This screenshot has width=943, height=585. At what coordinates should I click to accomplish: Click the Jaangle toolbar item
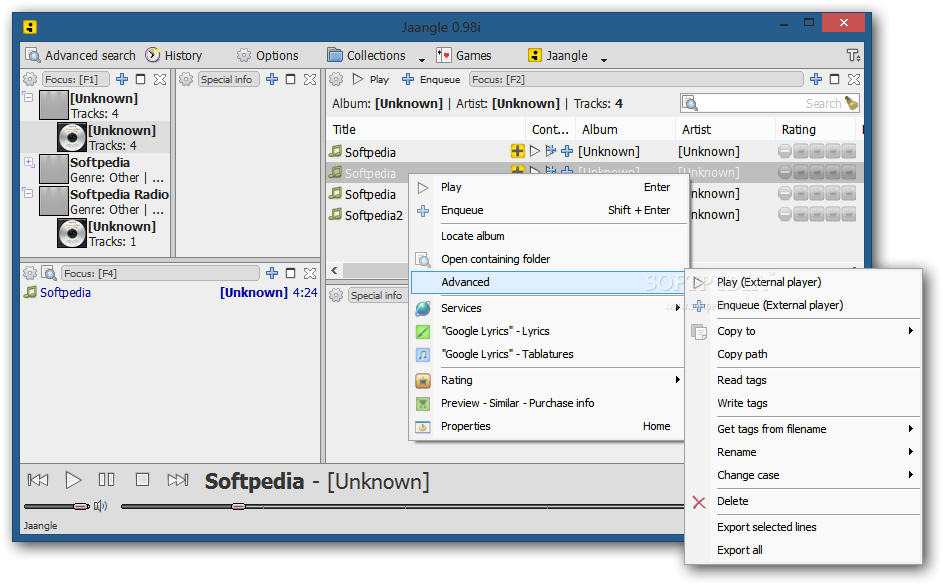click(558, 55)
